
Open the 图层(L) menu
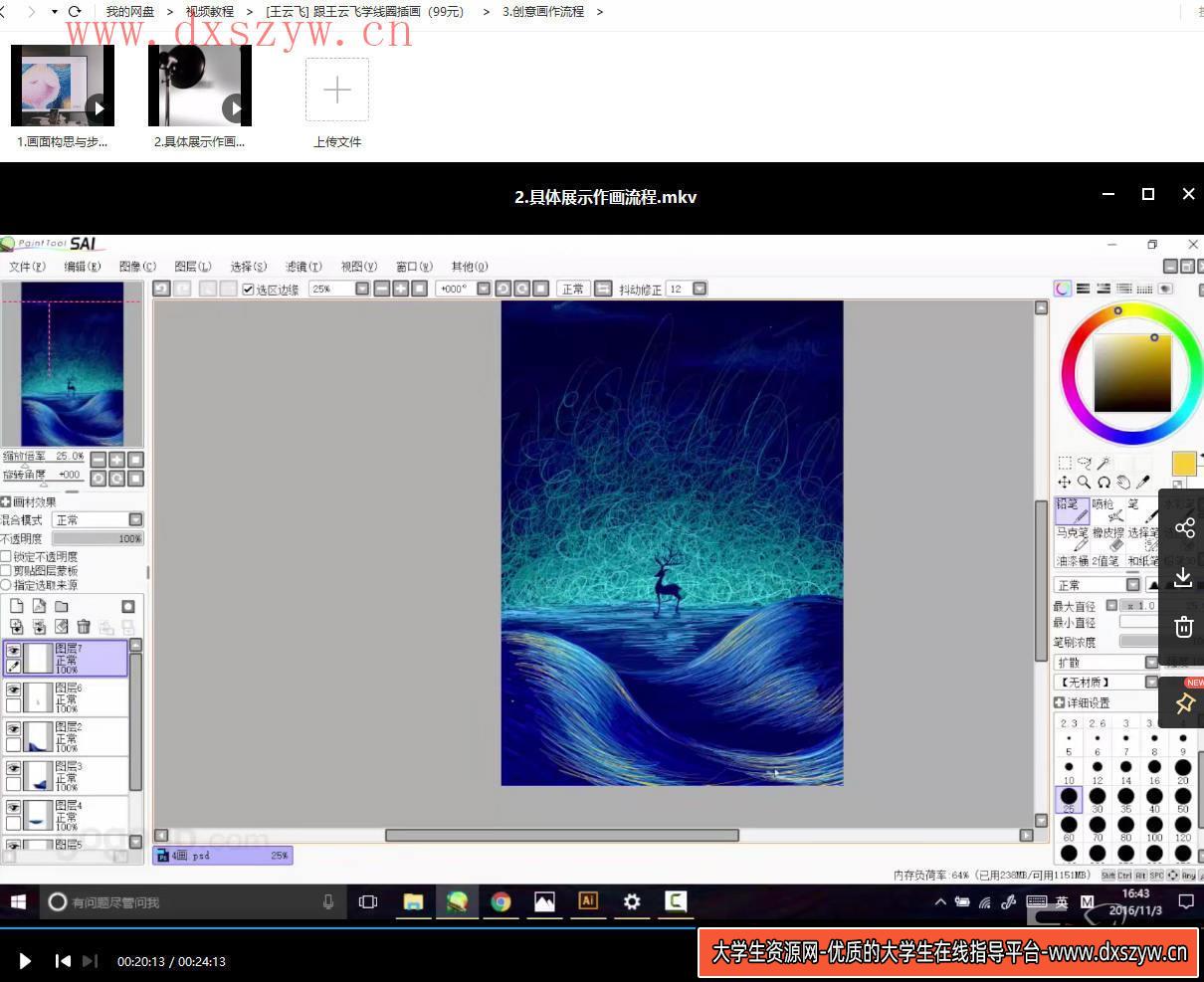click(193, 267)
